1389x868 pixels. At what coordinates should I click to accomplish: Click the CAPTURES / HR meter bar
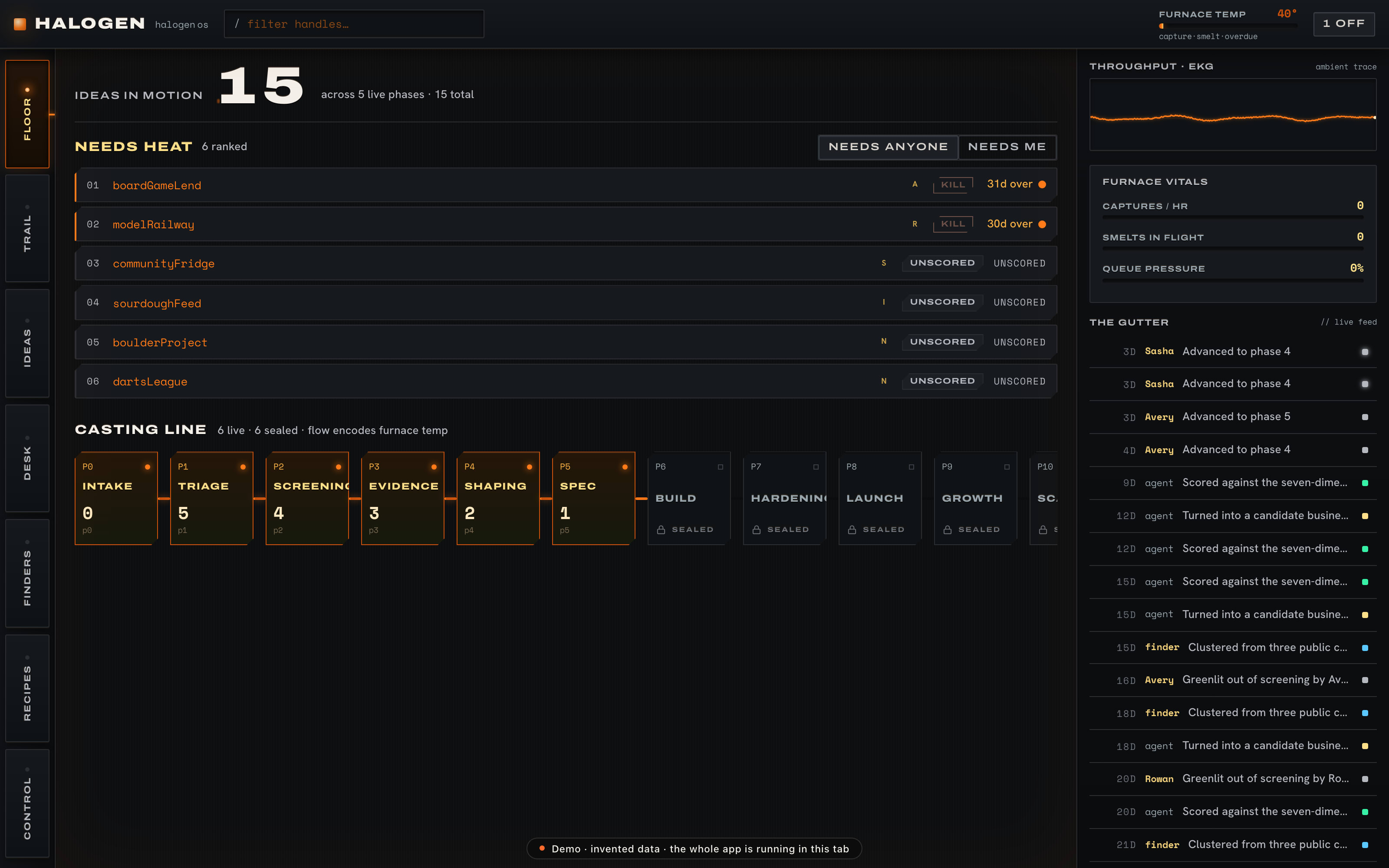click(1233, 217)
